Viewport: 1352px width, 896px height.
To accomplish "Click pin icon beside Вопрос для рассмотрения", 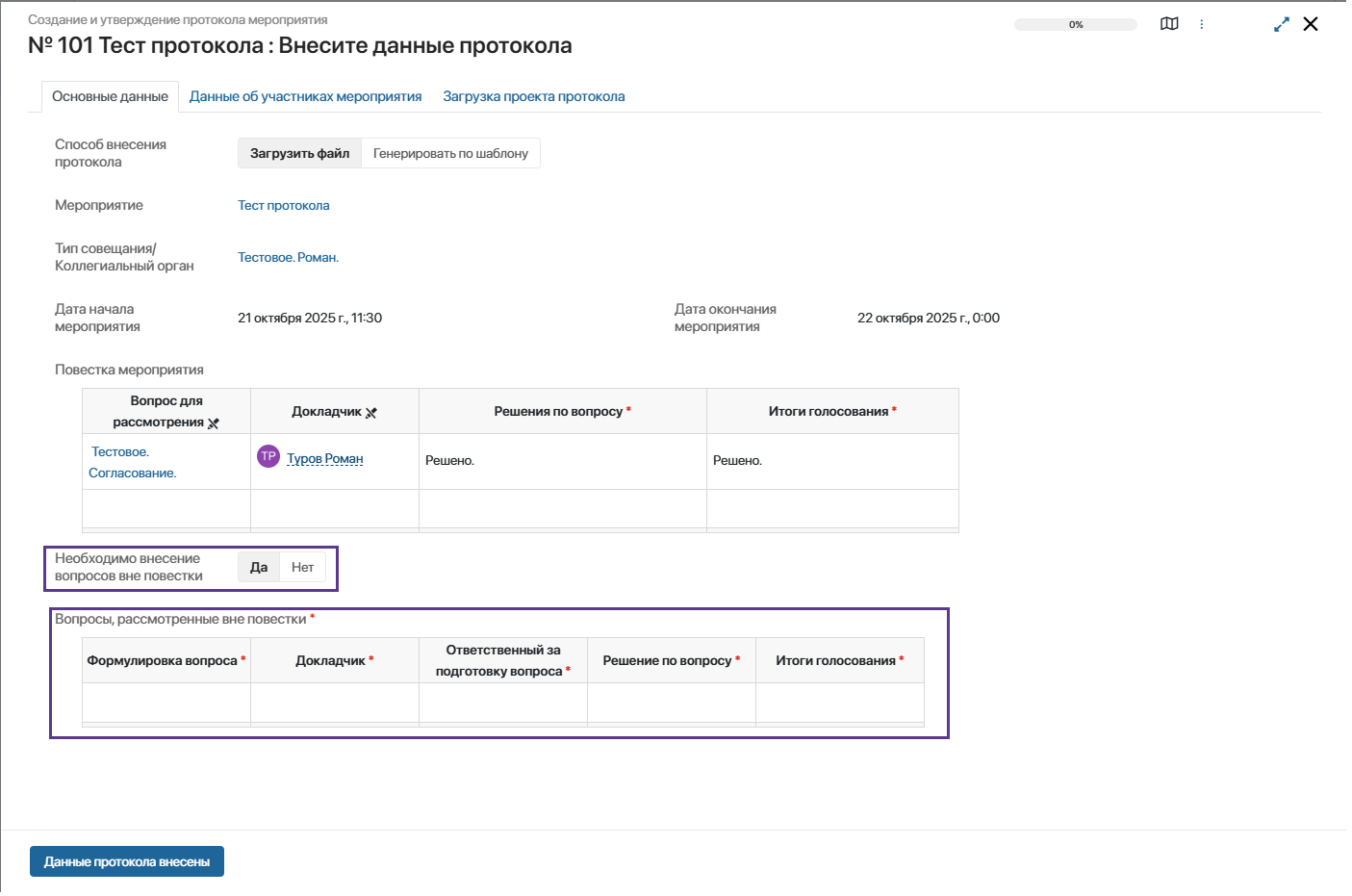I will [214, 423].
